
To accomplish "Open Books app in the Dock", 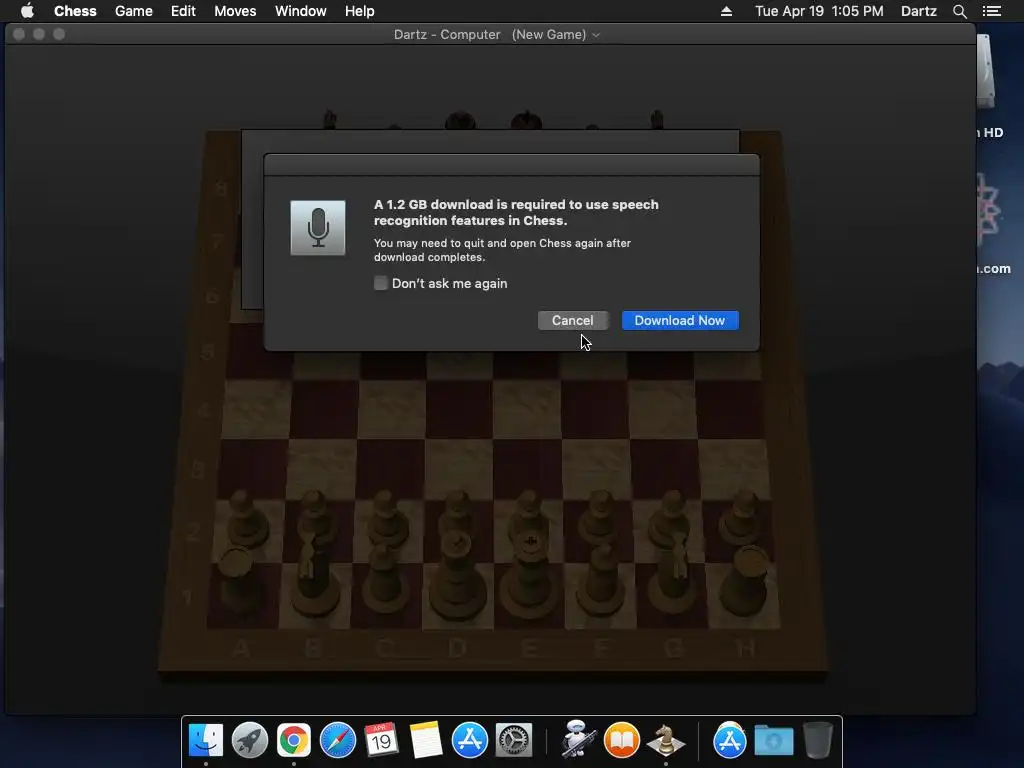I will coord(622,741).
